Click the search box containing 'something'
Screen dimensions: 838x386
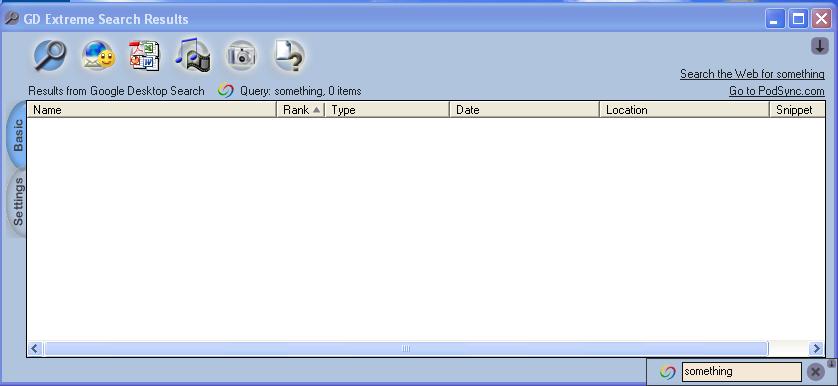click(741, 372)
